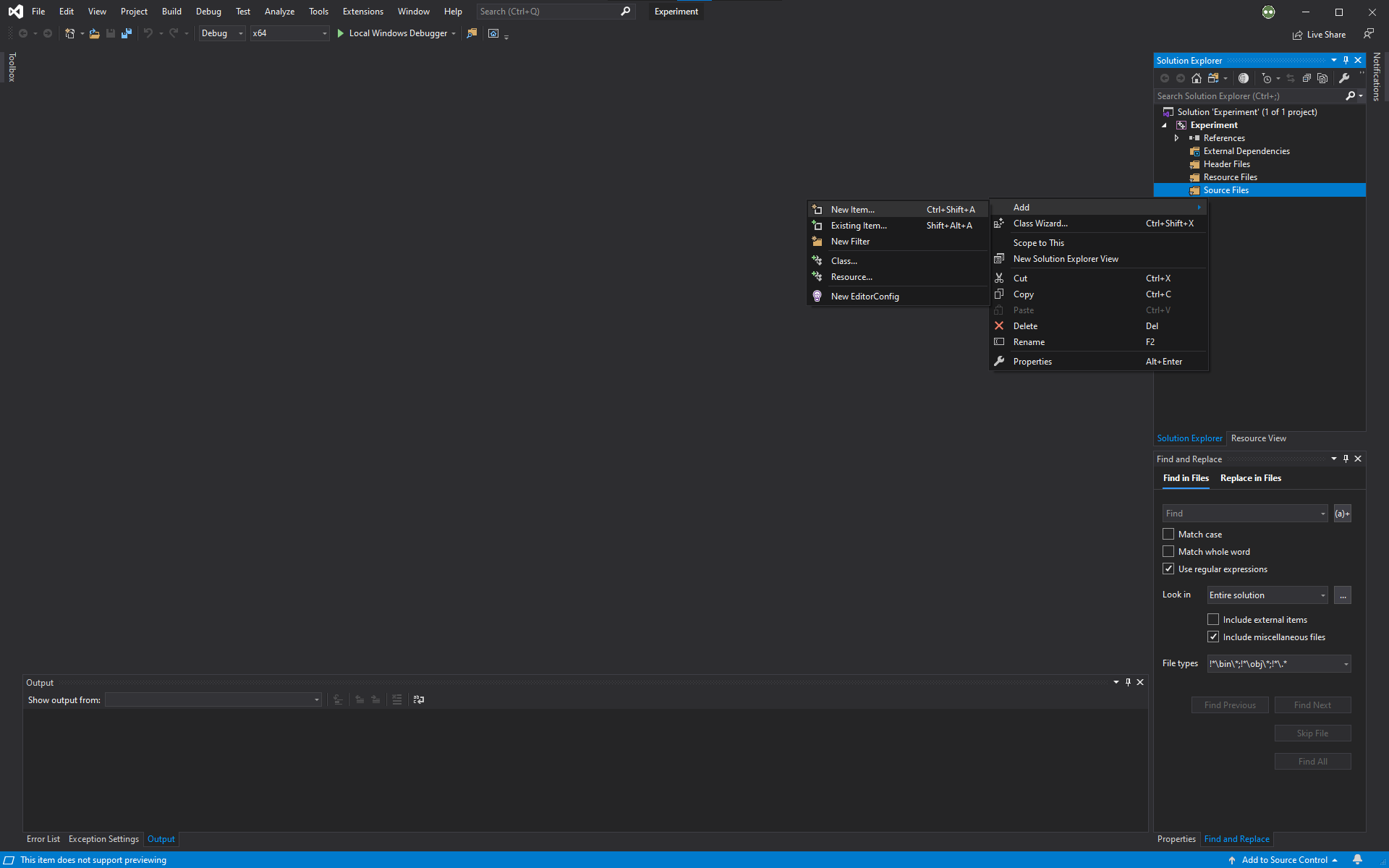Enable Include external items checkbox
This screenshot has width=1389, height=868.
[1214, 619]
